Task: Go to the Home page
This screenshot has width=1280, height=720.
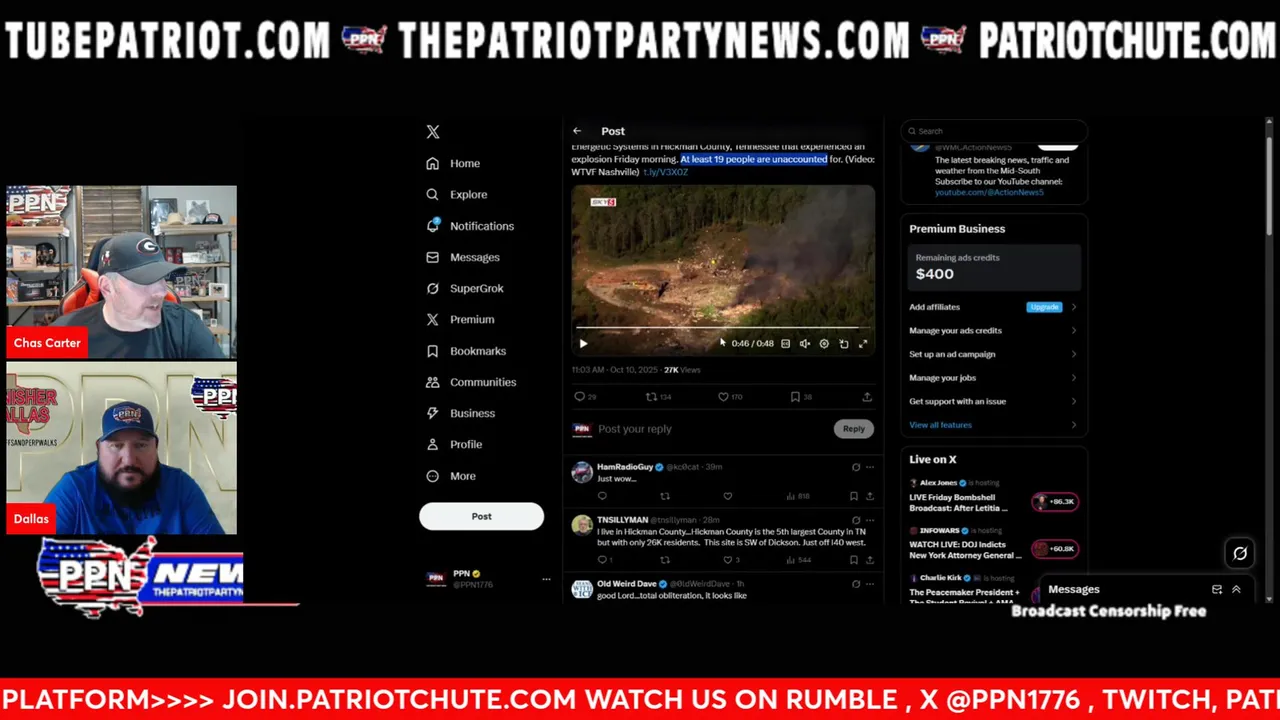Action: (x=454, y=163)
